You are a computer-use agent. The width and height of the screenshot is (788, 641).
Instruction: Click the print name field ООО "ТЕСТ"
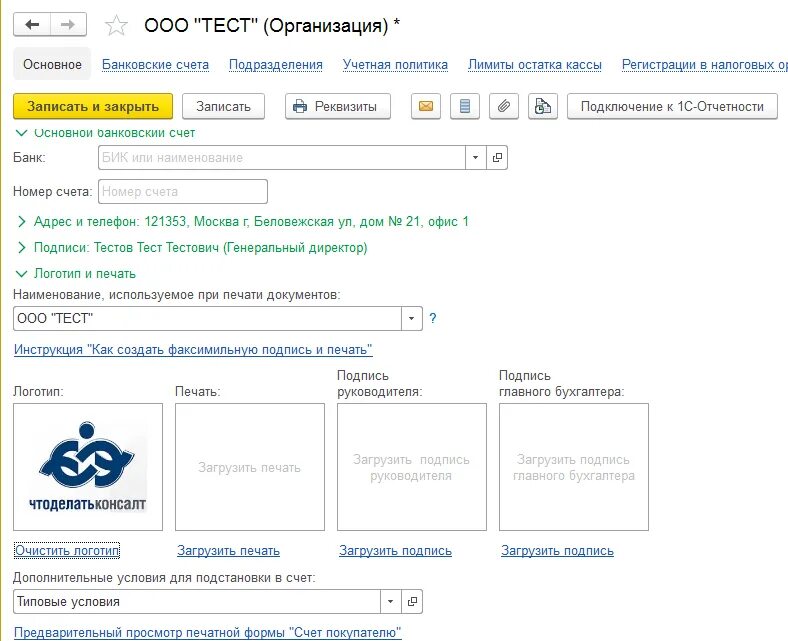pyautogui.click(x=208, y=318)
